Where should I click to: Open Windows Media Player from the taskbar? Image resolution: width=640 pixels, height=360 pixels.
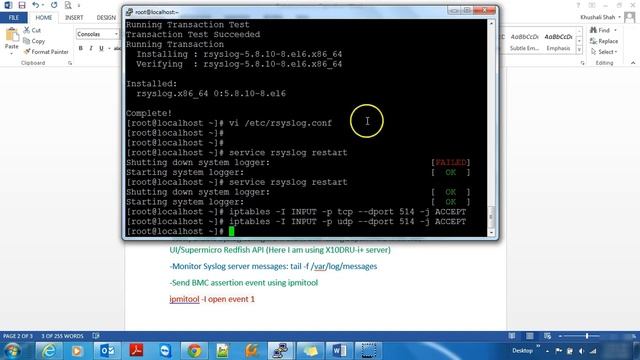77,351
